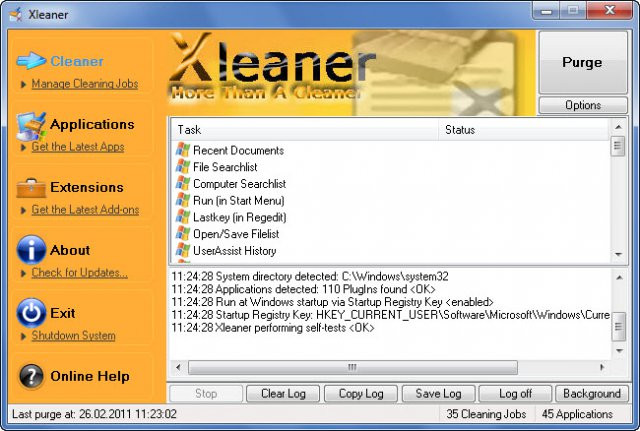Click the log horizontal scroll left arrow
The image size is (640, 431).
pos(178,367)
